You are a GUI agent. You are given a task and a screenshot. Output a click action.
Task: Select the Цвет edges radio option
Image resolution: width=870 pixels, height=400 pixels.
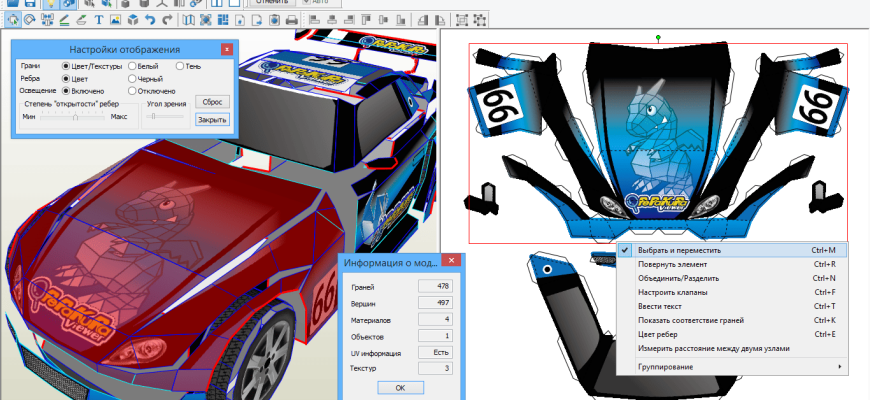pos(65,79)
